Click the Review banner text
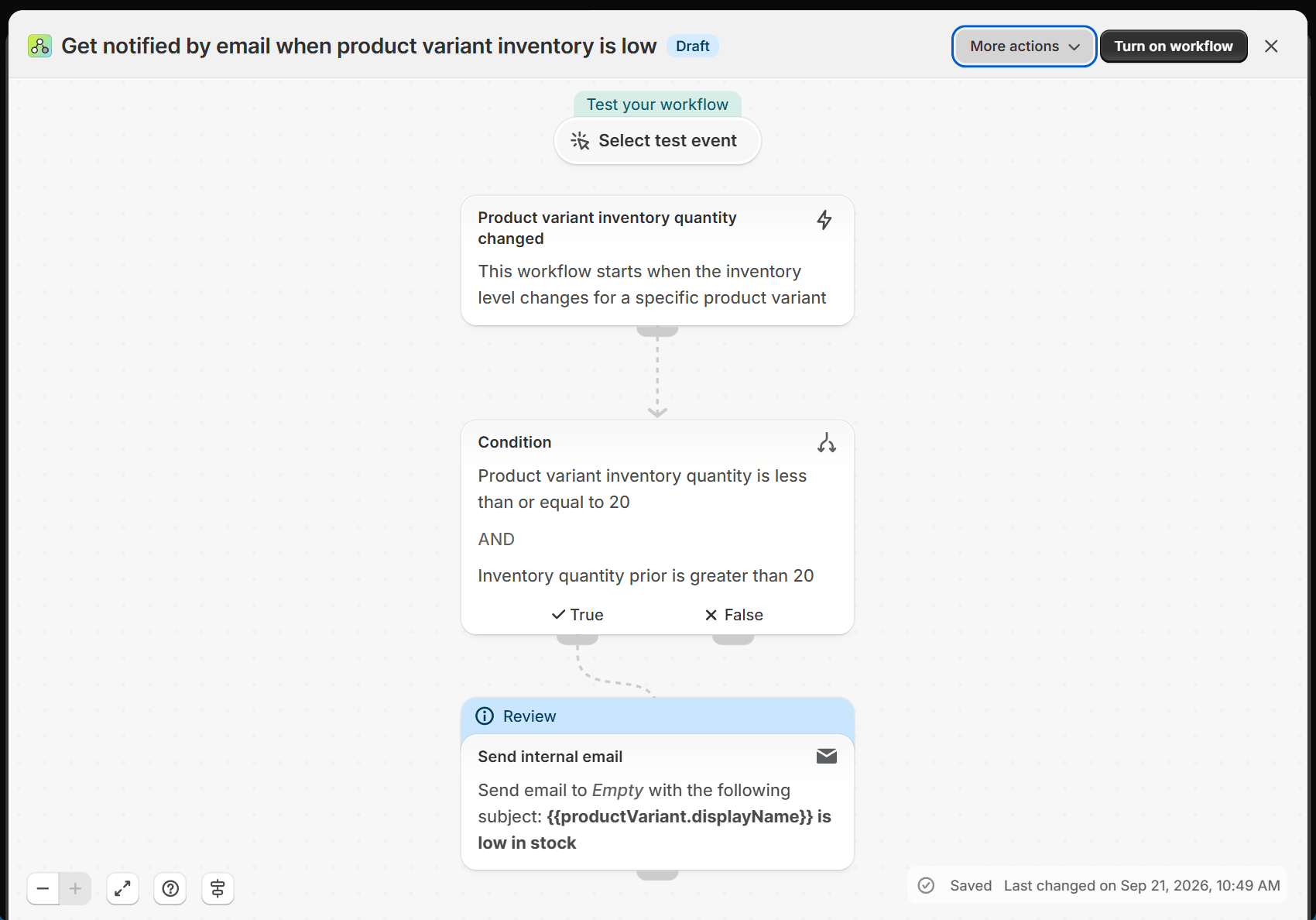1316x920 pixels. 529,716
